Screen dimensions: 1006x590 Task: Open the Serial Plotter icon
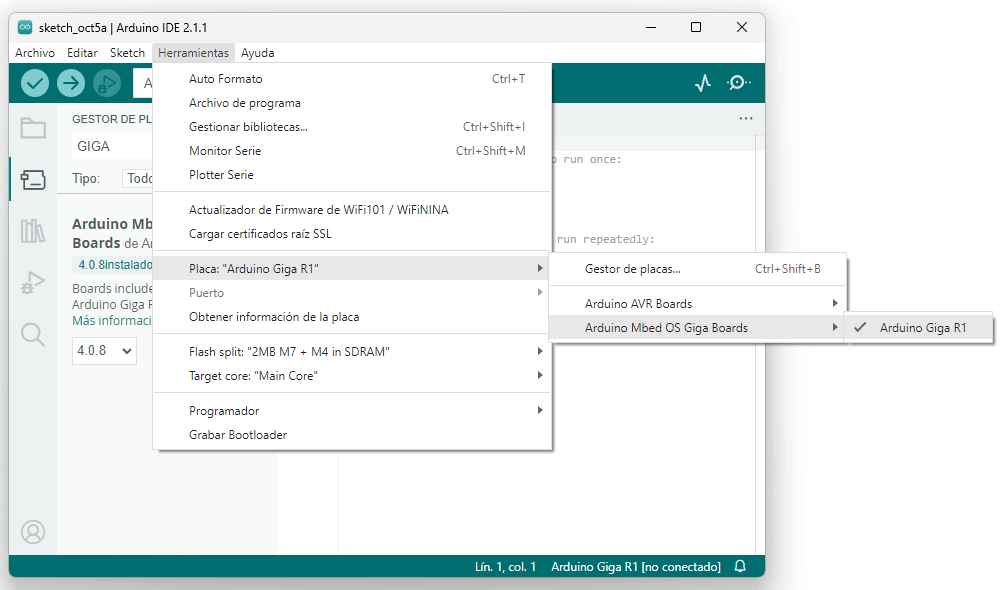tap(703, 83)
